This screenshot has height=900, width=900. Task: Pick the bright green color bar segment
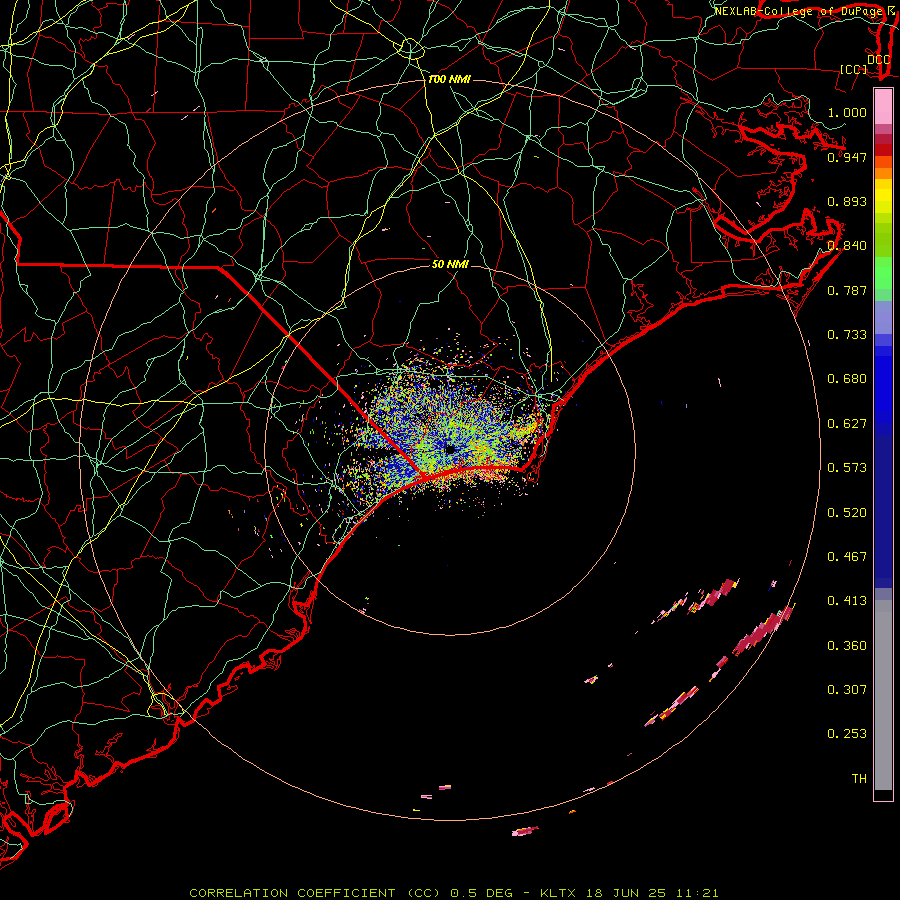883,273
